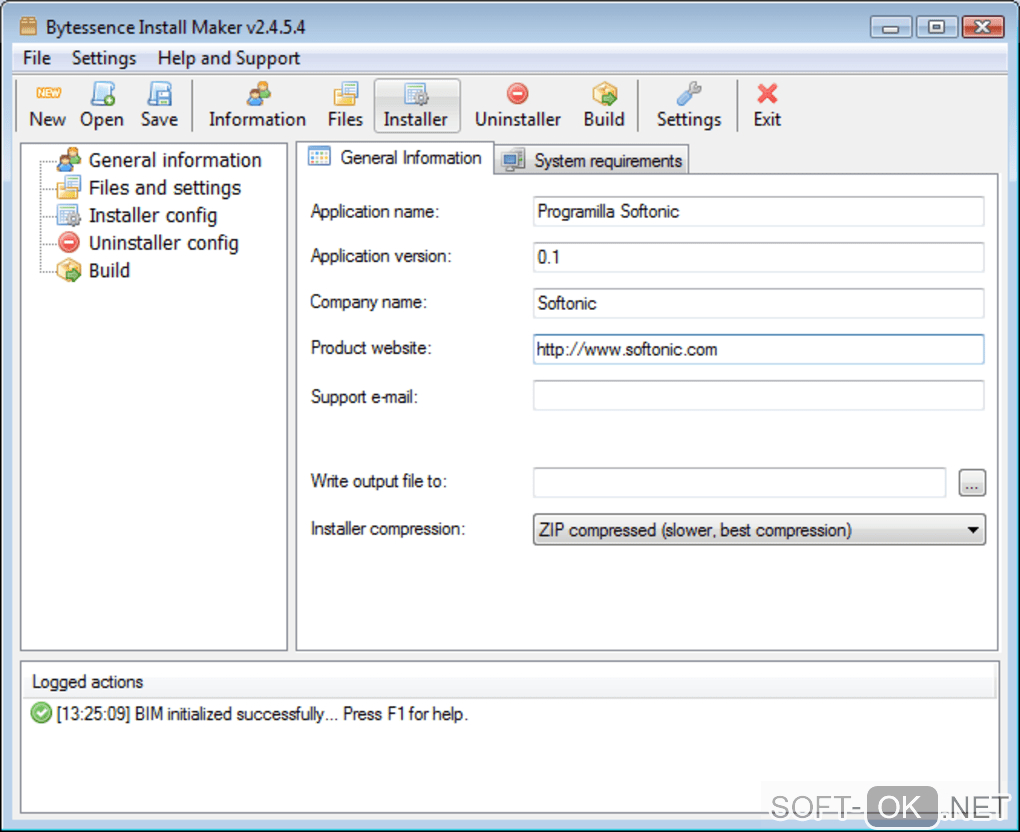Click the Product website field
The height and width of the screenshot is (832, 1020).
point(758,349)
